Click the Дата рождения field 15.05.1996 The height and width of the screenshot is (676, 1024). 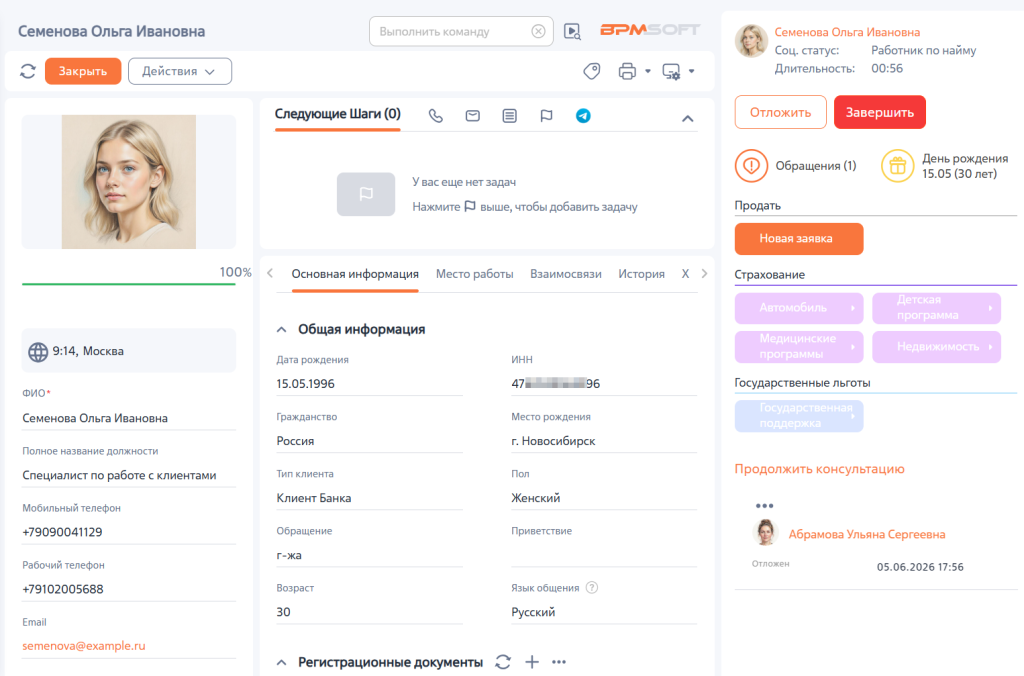pyautogui.click(x=370, y=384)
